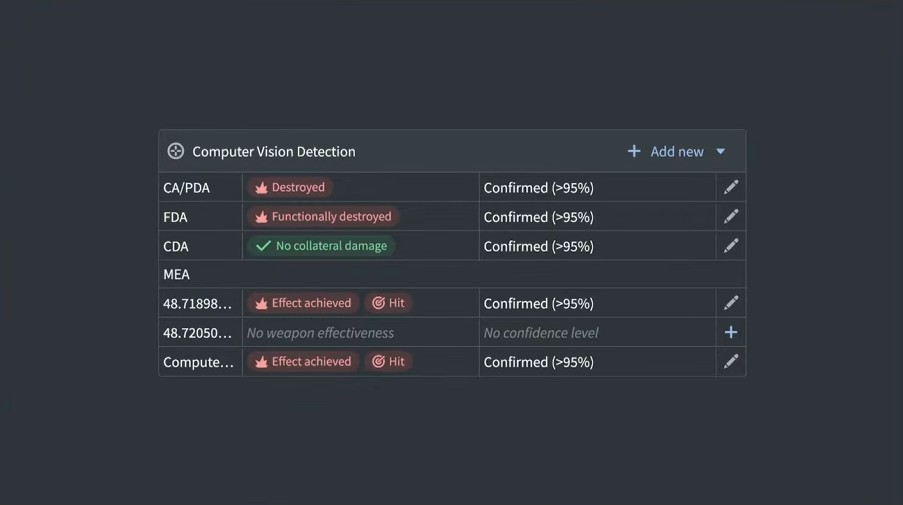Click the No confidence level placeholder
The image size is (903, 505).
[x=541, y=332]
